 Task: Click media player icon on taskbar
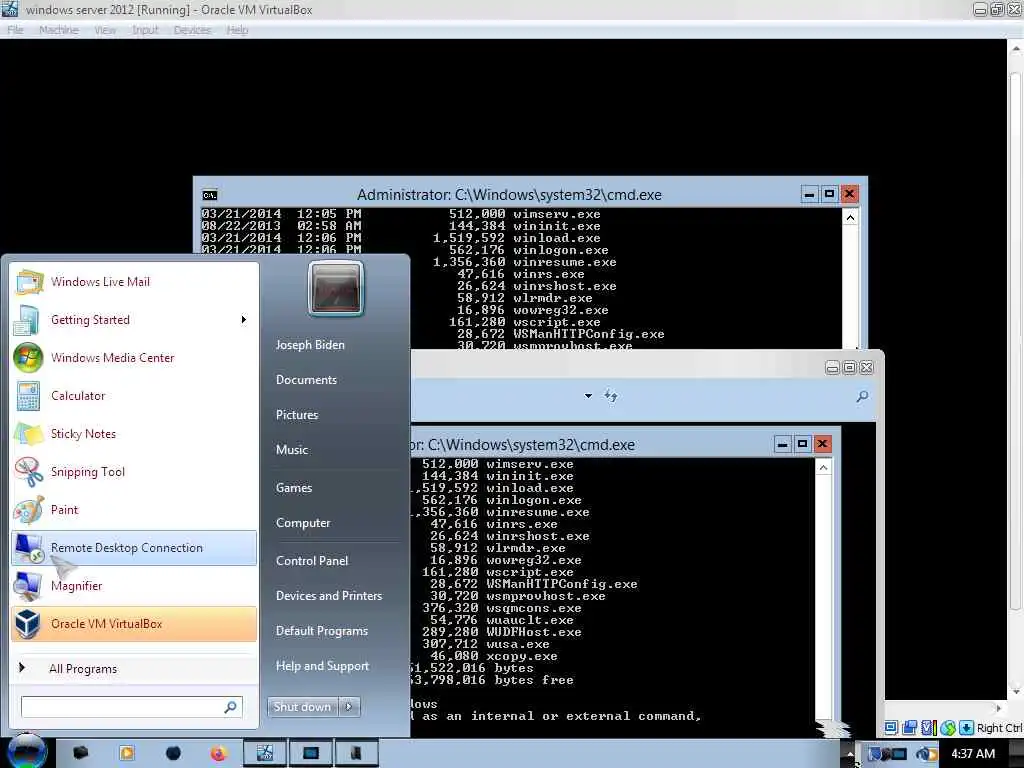coord(127,754)
